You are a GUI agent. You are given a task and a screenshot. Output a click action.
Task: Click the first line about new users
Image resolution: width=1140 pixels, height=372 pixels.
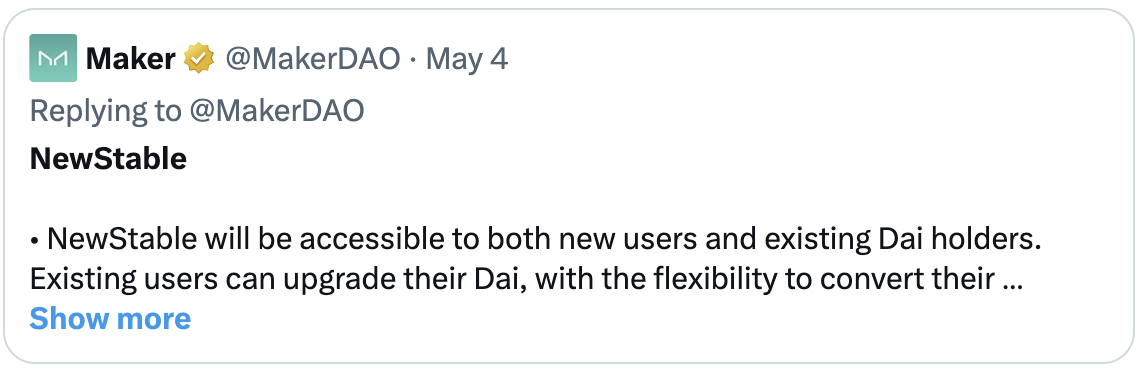pos(535,240)
